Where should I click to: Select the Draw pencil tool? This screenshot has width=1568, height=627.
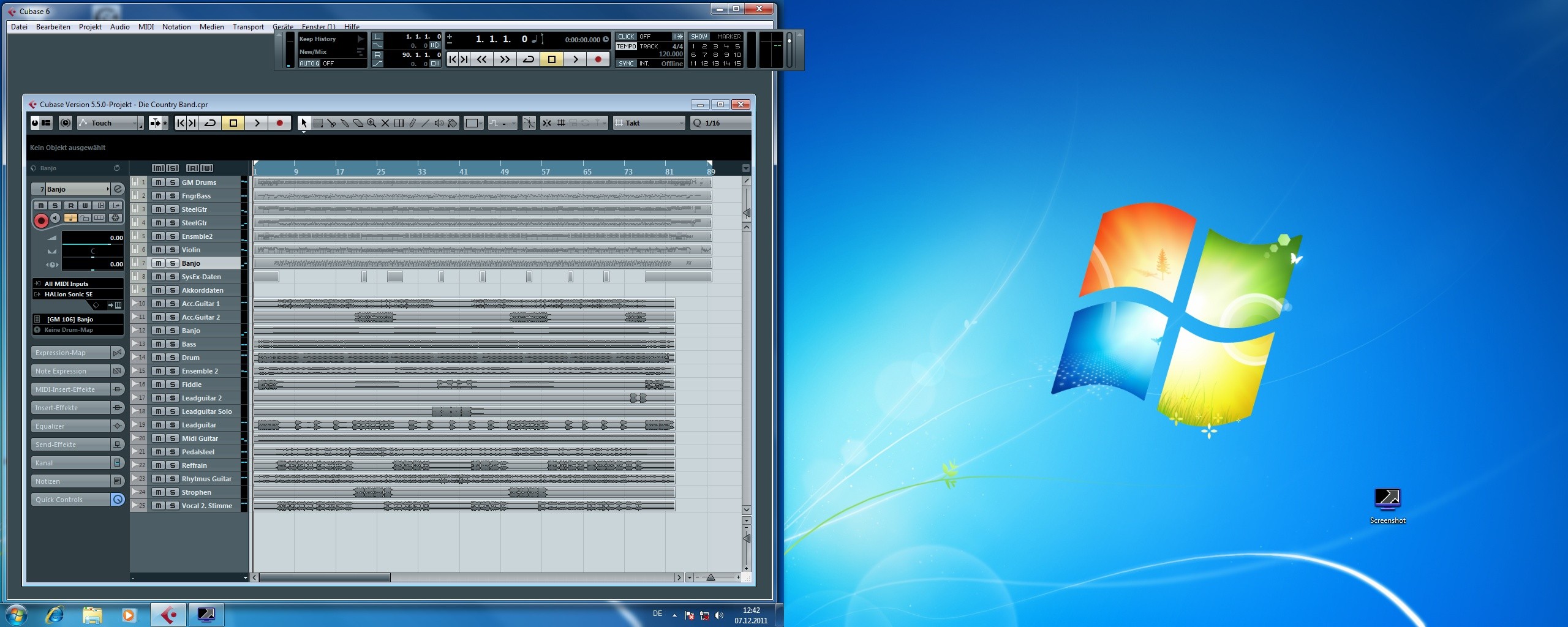(412, 123)
